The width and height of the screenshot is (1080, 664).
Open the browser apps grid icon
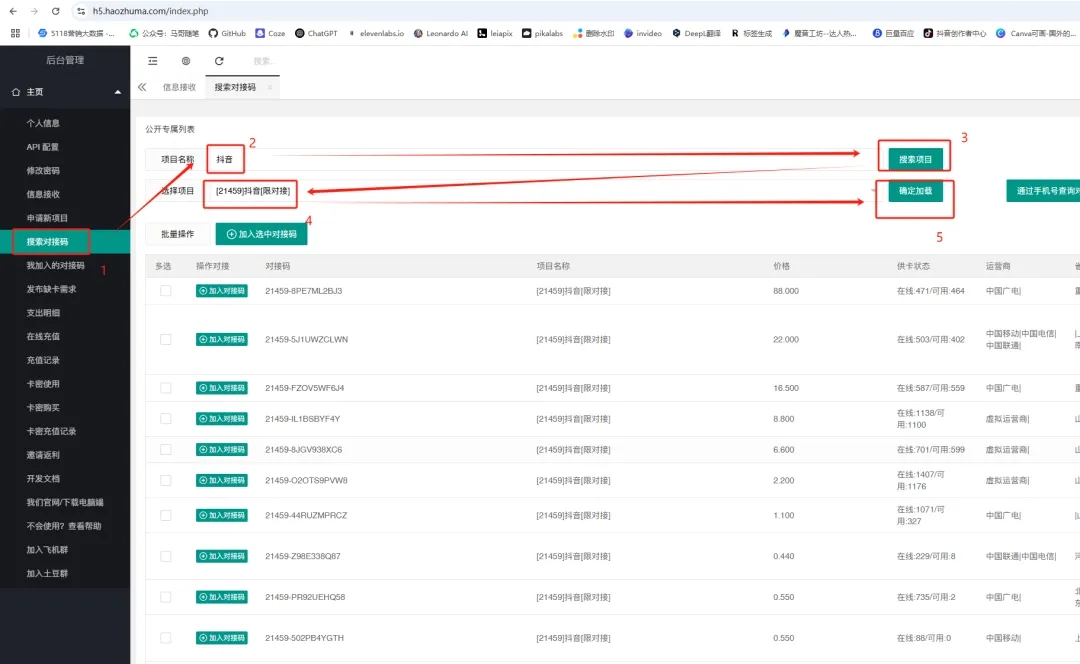tap(15, 33)
